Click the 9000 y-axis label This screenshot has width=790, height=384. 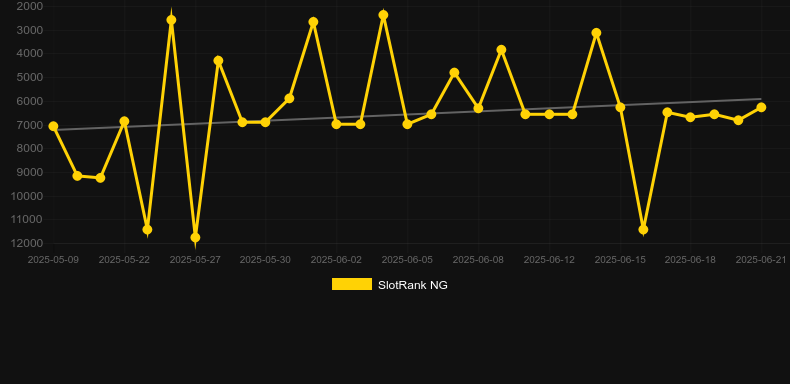[30, 172]
